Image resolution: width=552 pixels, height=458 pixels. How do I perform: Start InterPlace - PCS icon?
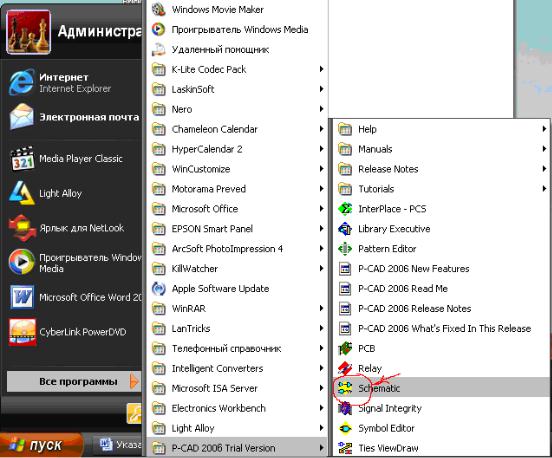(345, 209)
